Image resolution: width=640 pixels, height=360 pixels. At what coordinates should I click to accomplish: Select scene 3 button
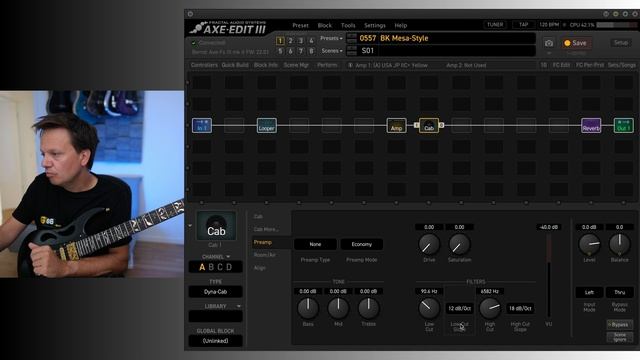pyautogui.click(x=301, y=41)
